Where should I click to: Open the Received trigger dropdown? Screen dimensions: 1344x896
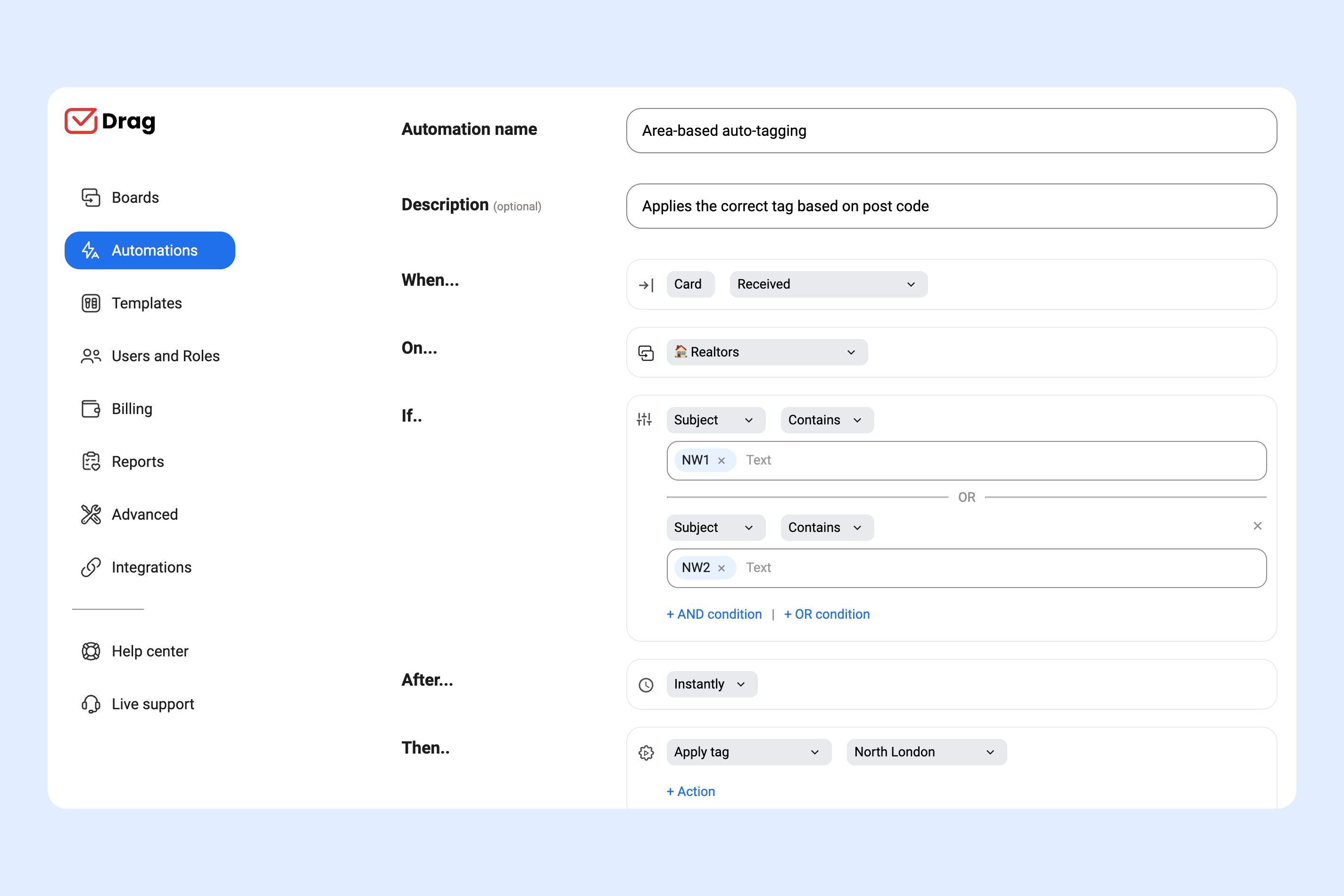829,284
